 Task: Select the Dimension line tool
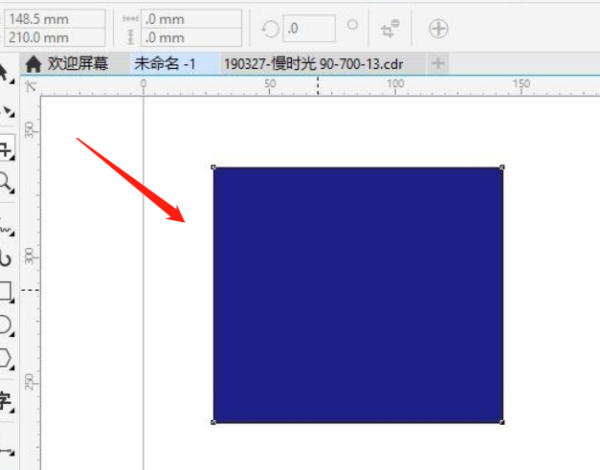[5, 452]
